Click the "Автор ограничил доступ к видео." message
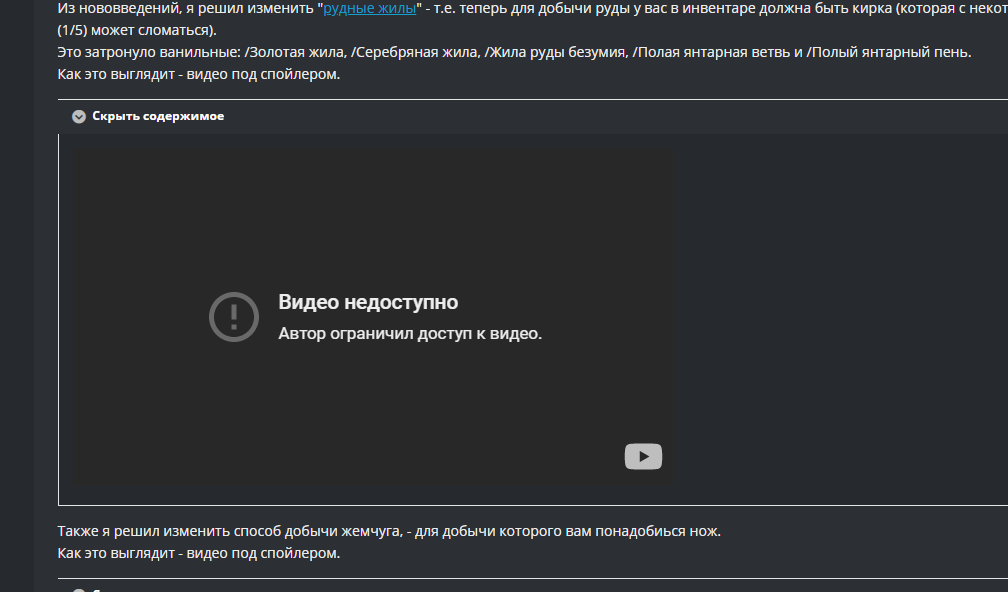The width and height of the screenshot is (1008, 592). [410, 334]
